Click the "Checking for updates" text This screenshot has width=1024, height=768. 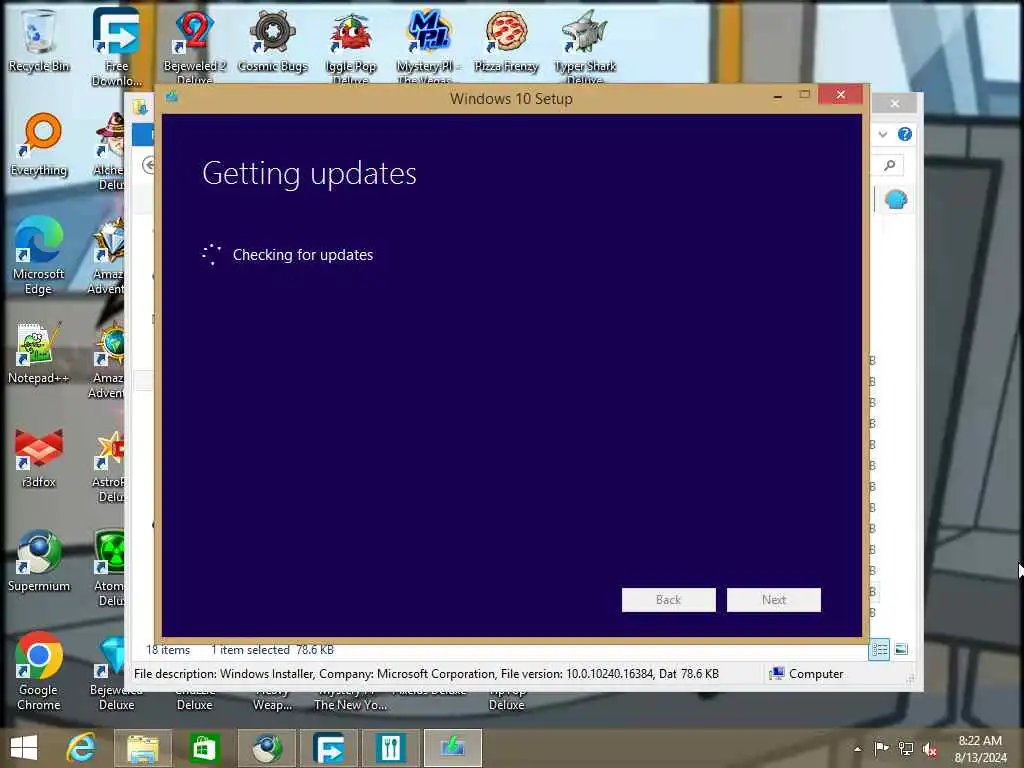[x=303, y=255]
